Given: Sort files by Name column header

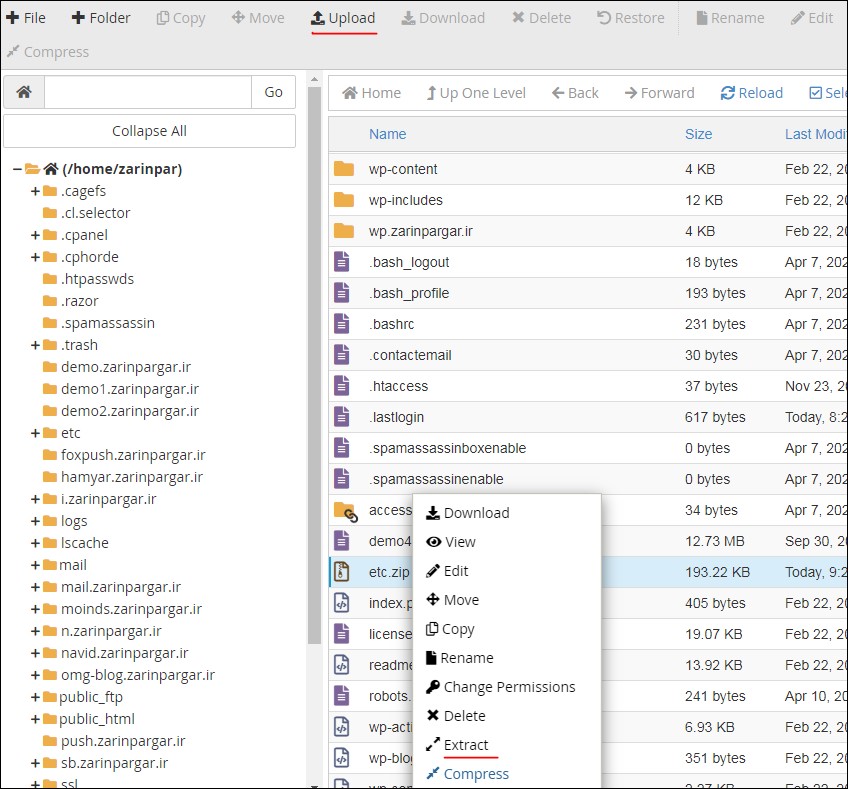Looking at the screenshot, I should [387, 134].
